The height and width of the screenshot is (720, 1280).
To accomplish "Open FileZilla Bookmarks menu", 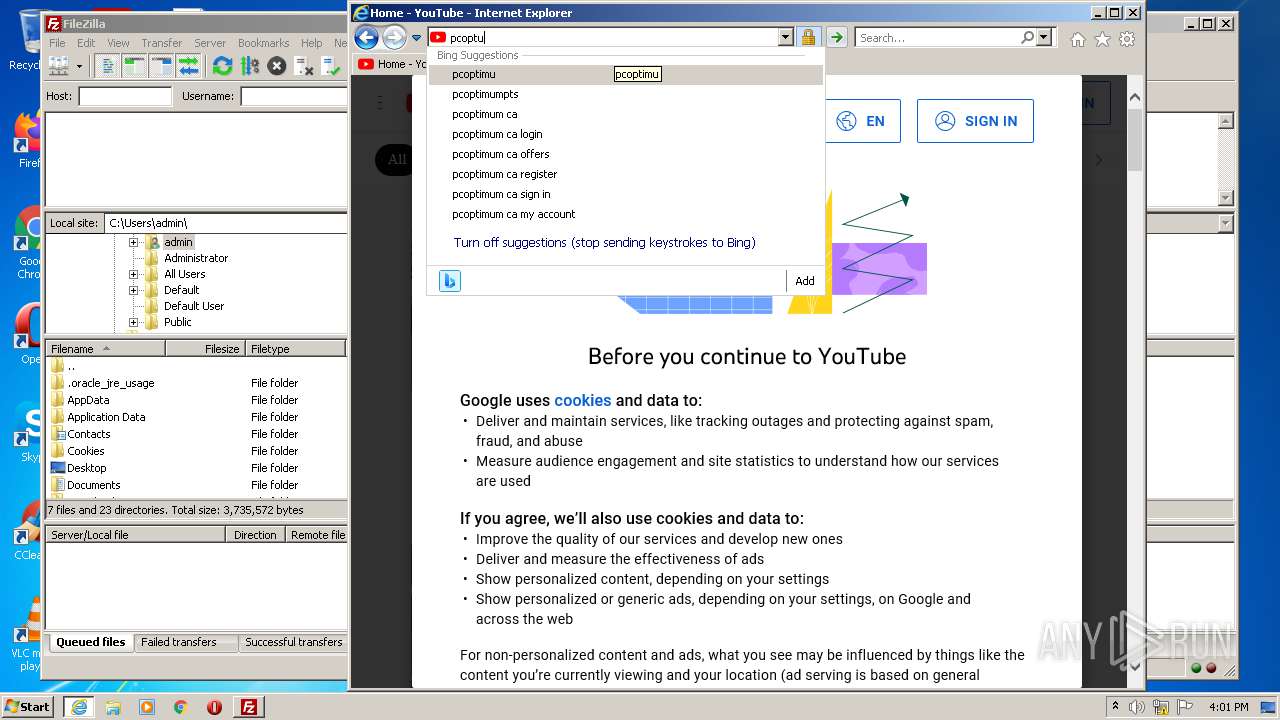I will pos(263,43).
